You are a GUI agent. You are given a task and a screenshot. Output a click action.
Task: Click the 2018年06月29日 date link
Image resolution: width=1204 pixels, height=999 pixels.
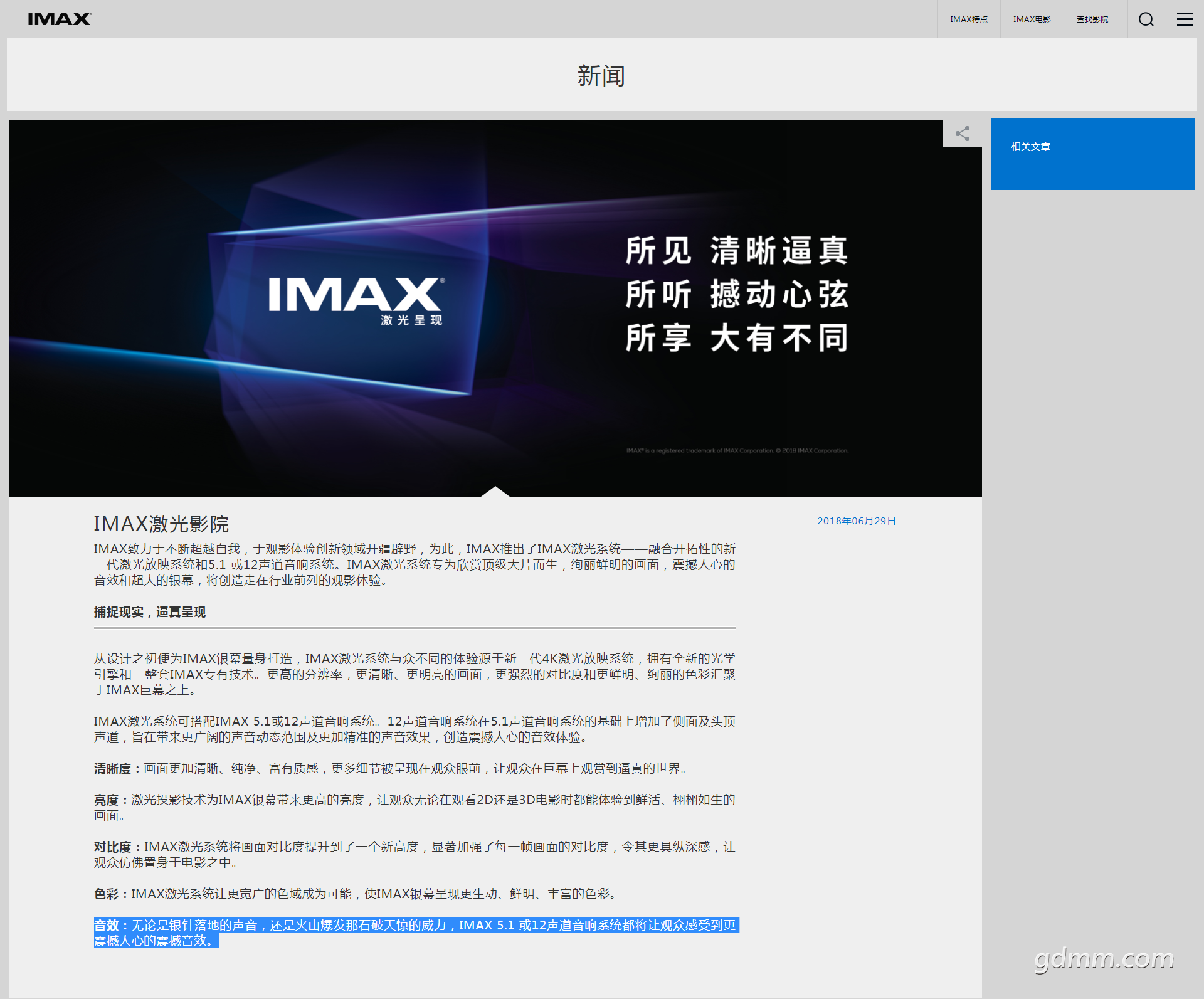(x=856, y=521)
